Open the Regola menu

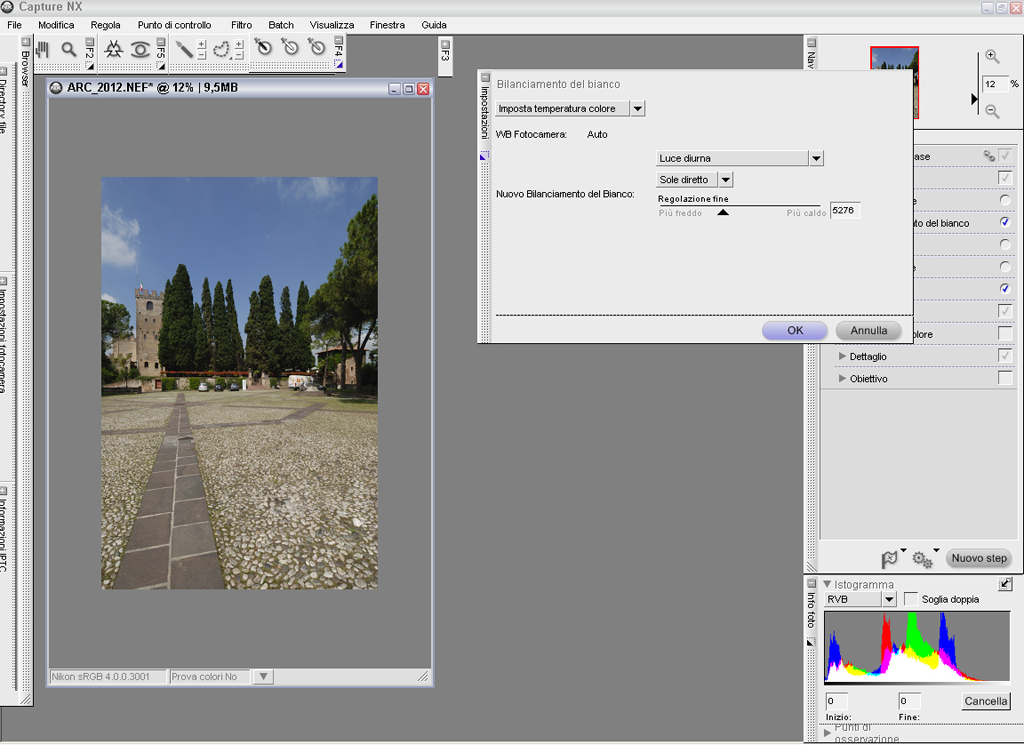106,25
